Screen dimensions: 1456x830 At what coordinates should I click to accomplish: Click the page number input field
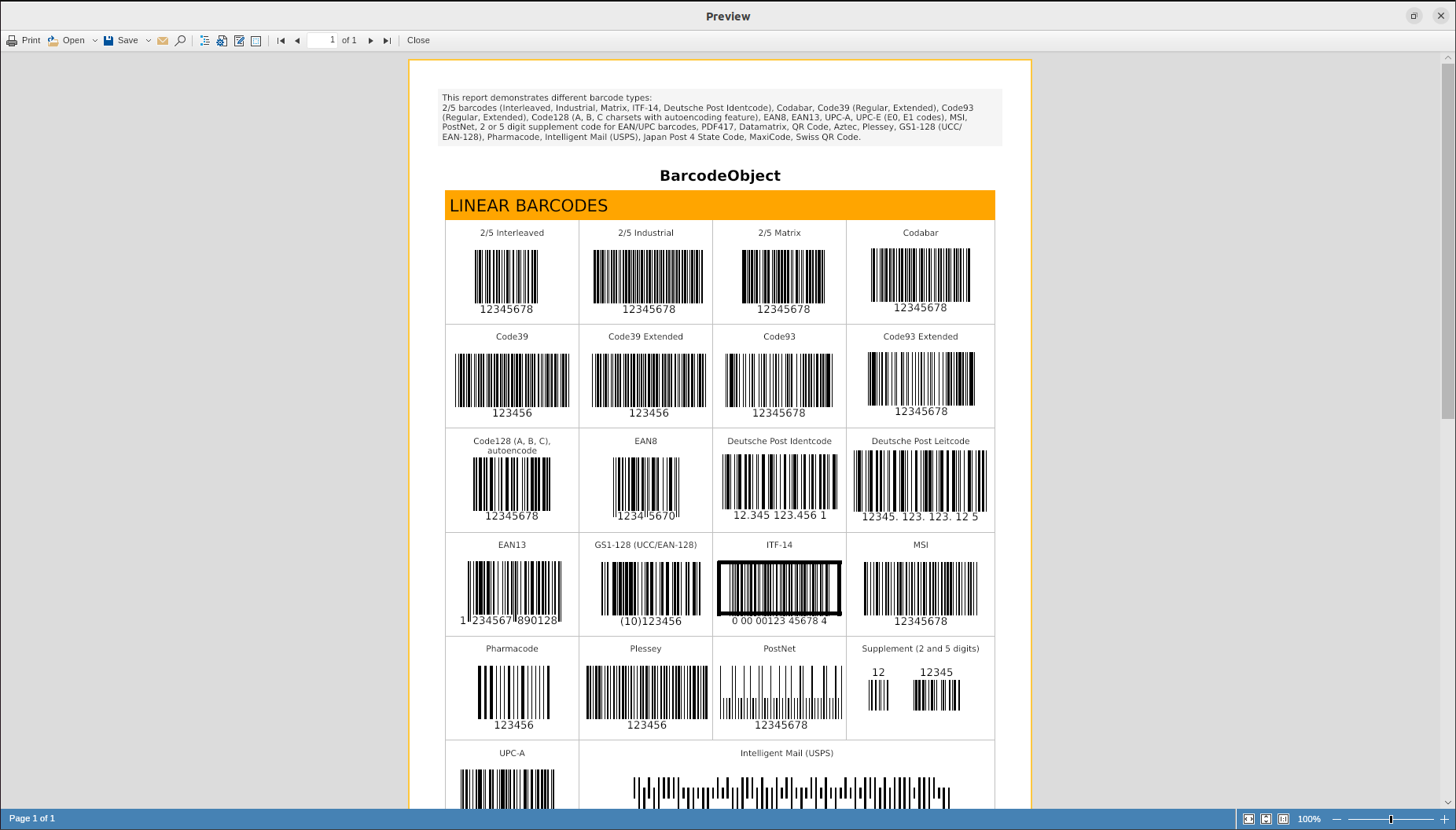coord(322,40)
